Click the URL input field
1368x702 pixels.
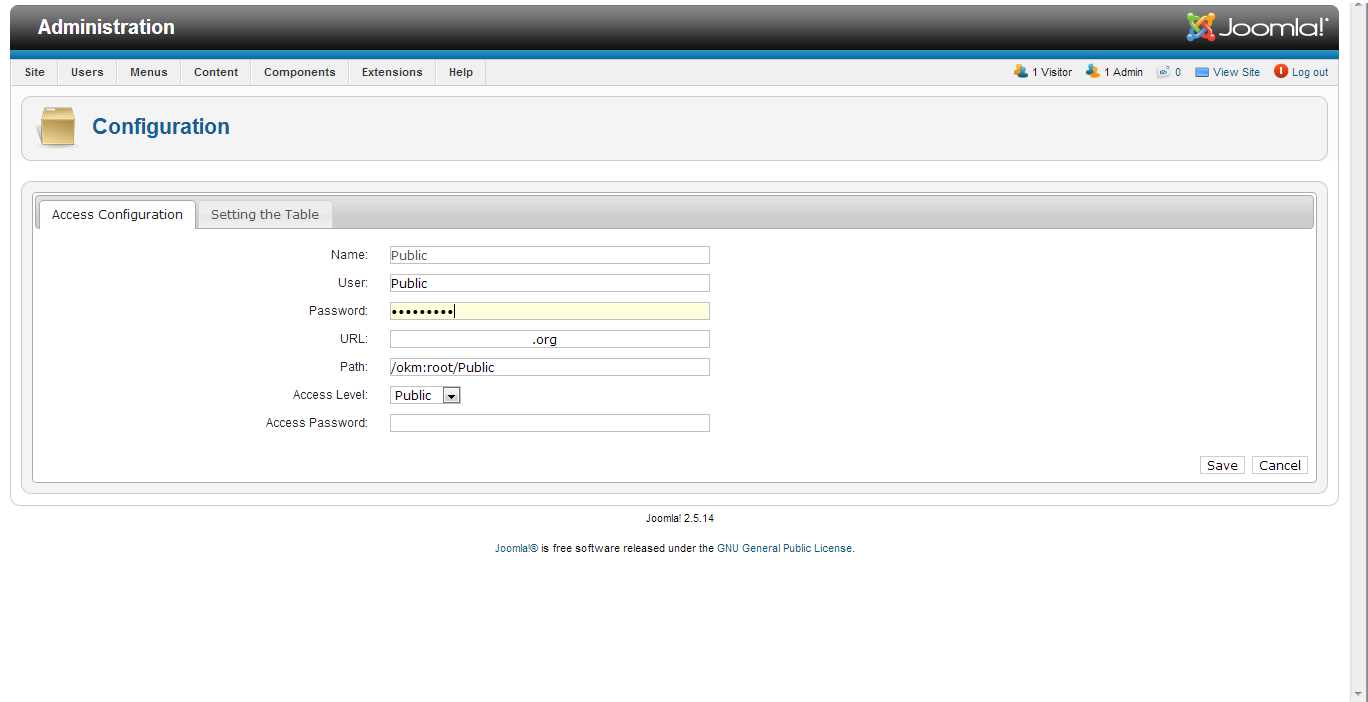[549, 338]
